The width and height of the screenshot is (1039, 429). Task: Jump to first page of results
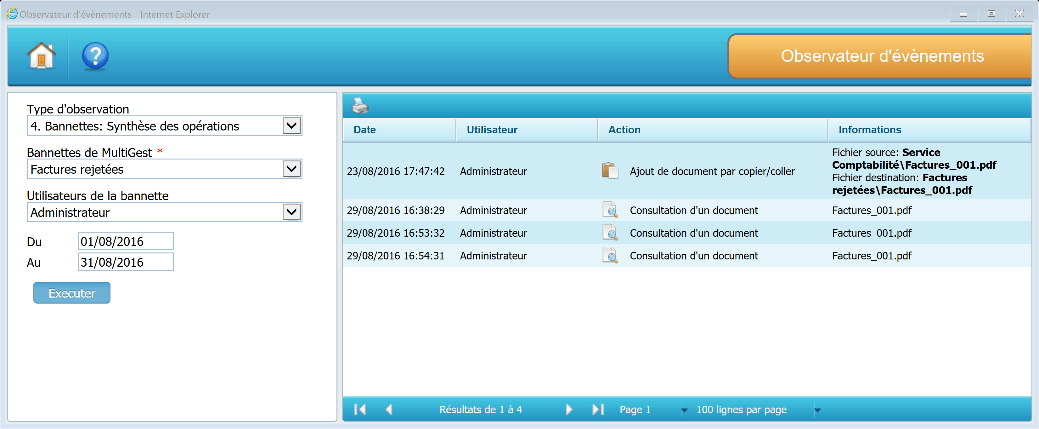(x=360, y=409)
